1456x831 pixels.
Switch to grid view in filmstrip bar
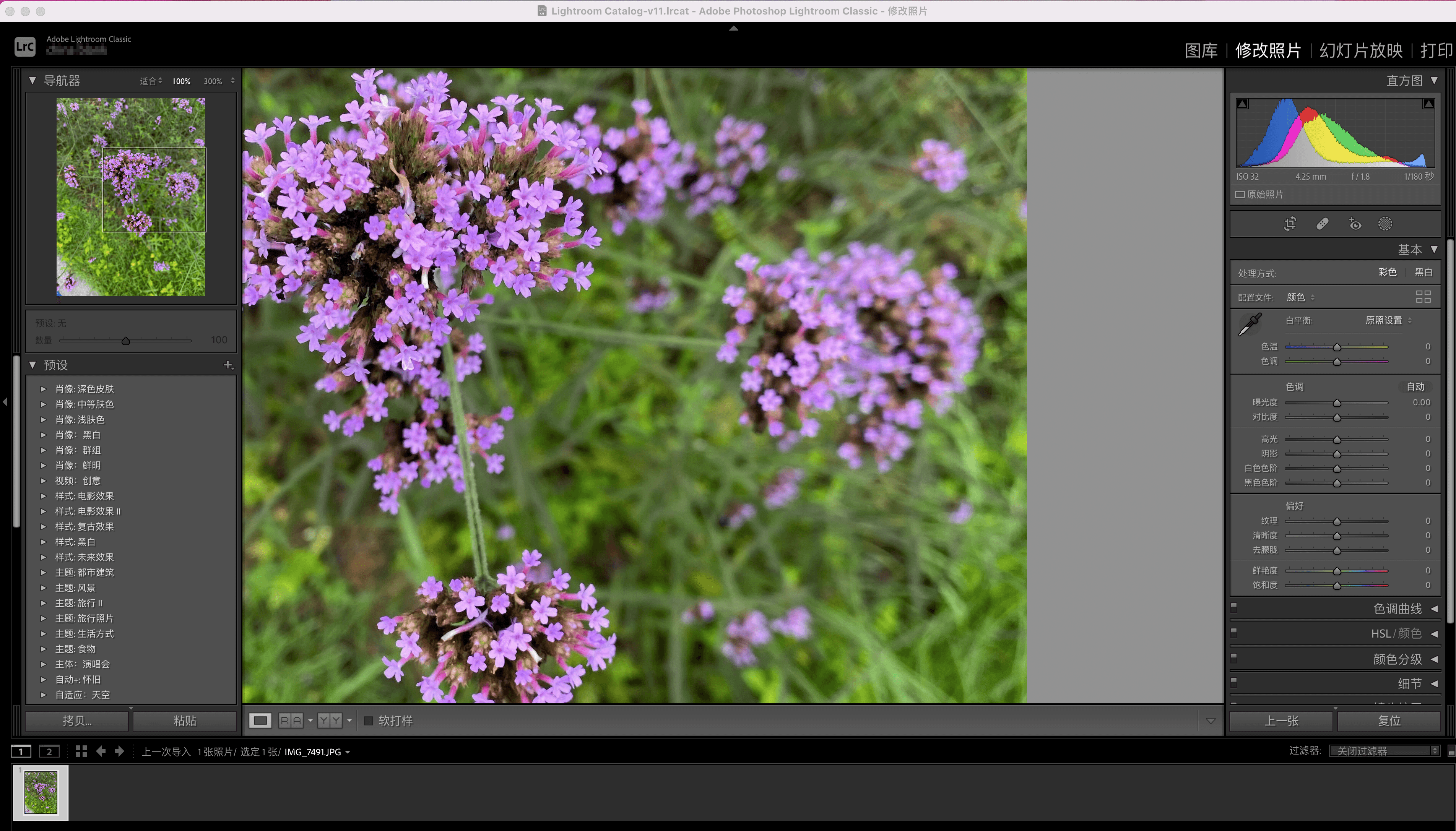tap(81, 751)
